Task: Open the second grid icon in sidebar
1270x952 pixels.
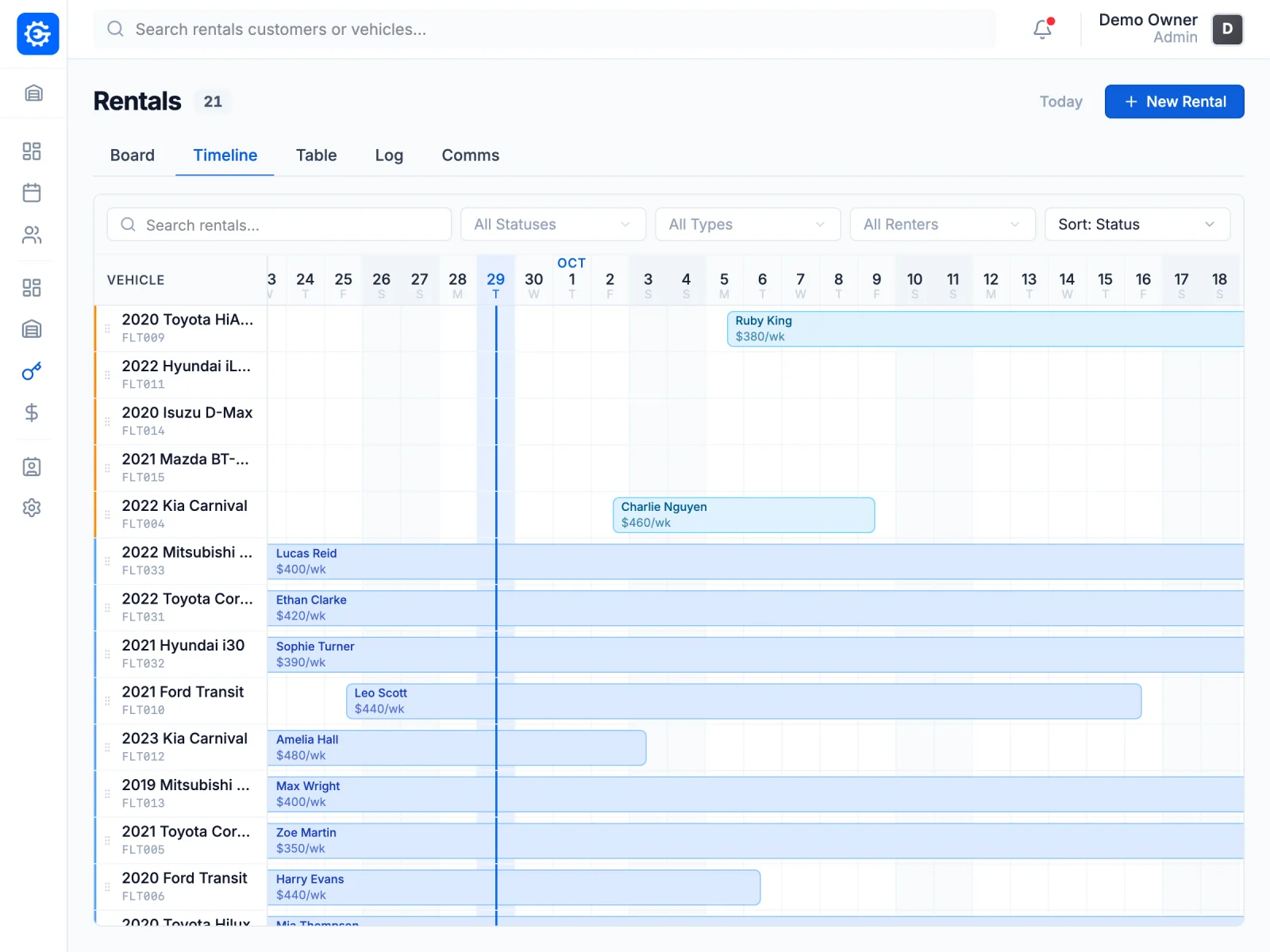Action: coord(32,288)
